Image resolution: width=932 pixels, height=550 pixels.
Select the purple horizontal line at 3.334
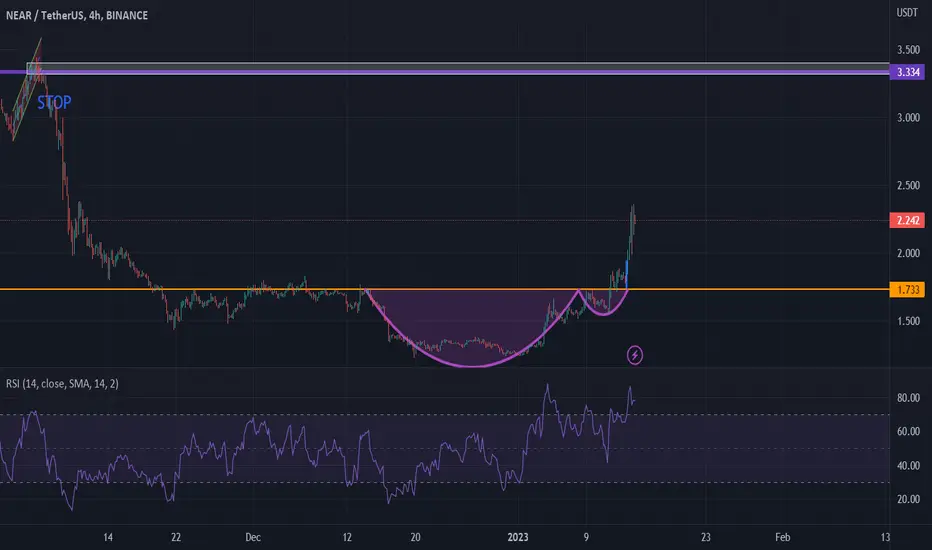click(x=445, y=72)
